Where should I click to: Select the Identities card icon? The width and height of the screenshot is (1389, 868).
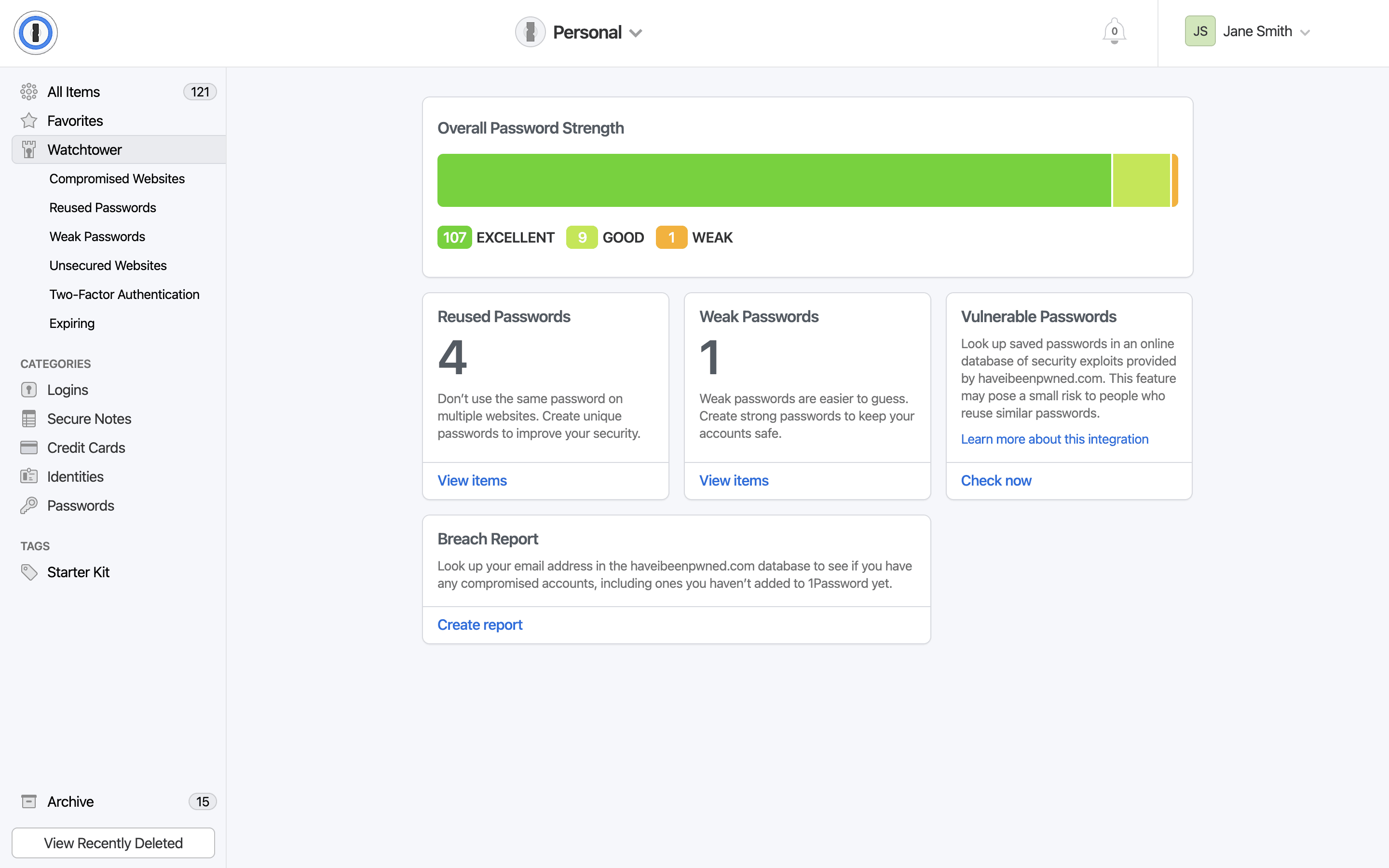29,476
